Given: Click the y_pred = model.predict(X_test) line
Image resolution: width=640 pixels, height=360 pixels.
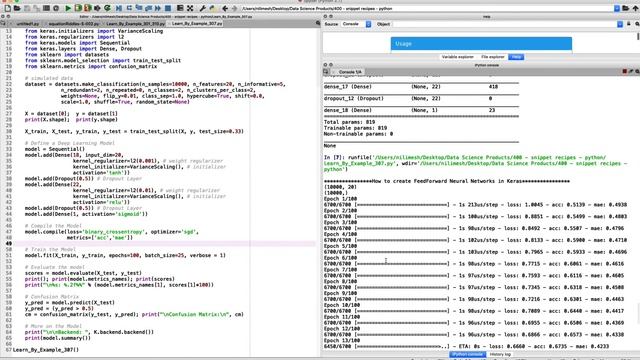Looking at the screenshot, I should [x=69, y=303].
